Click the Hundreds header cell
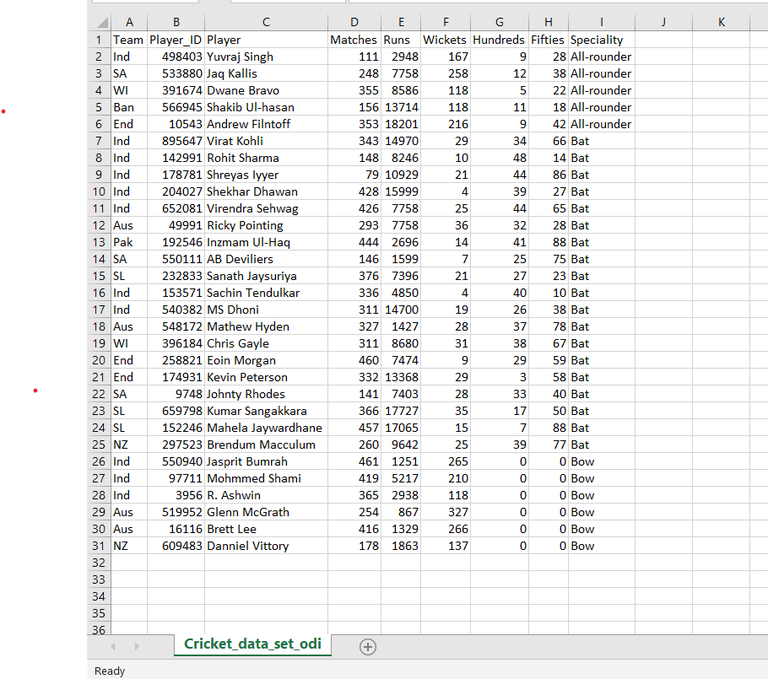 click(x=499, y=40)
